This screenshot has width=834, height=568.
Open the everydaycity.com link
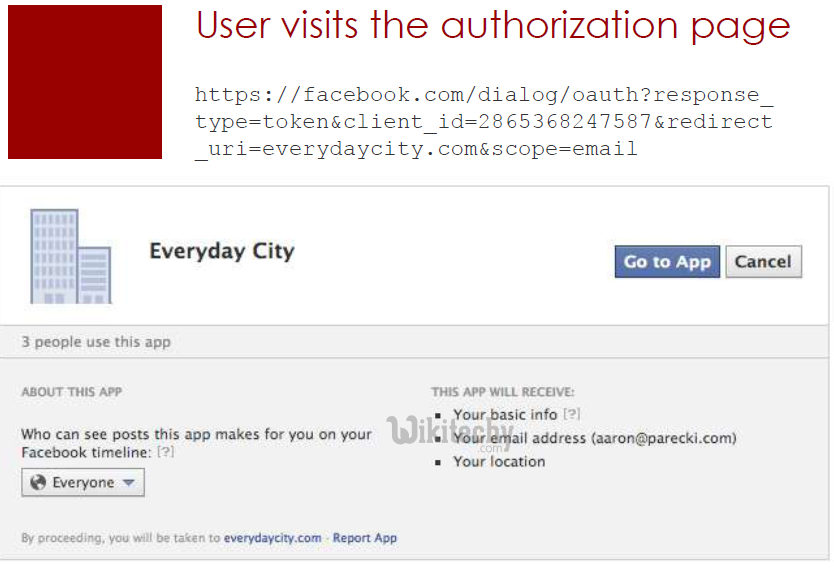[x=272, y=538]
